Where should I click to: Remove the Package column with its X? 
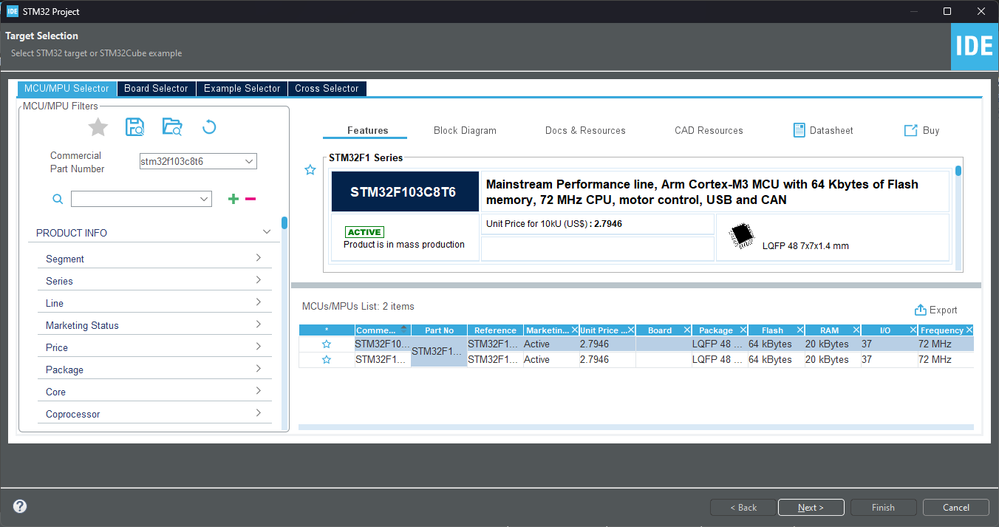[x=743, y=330]
